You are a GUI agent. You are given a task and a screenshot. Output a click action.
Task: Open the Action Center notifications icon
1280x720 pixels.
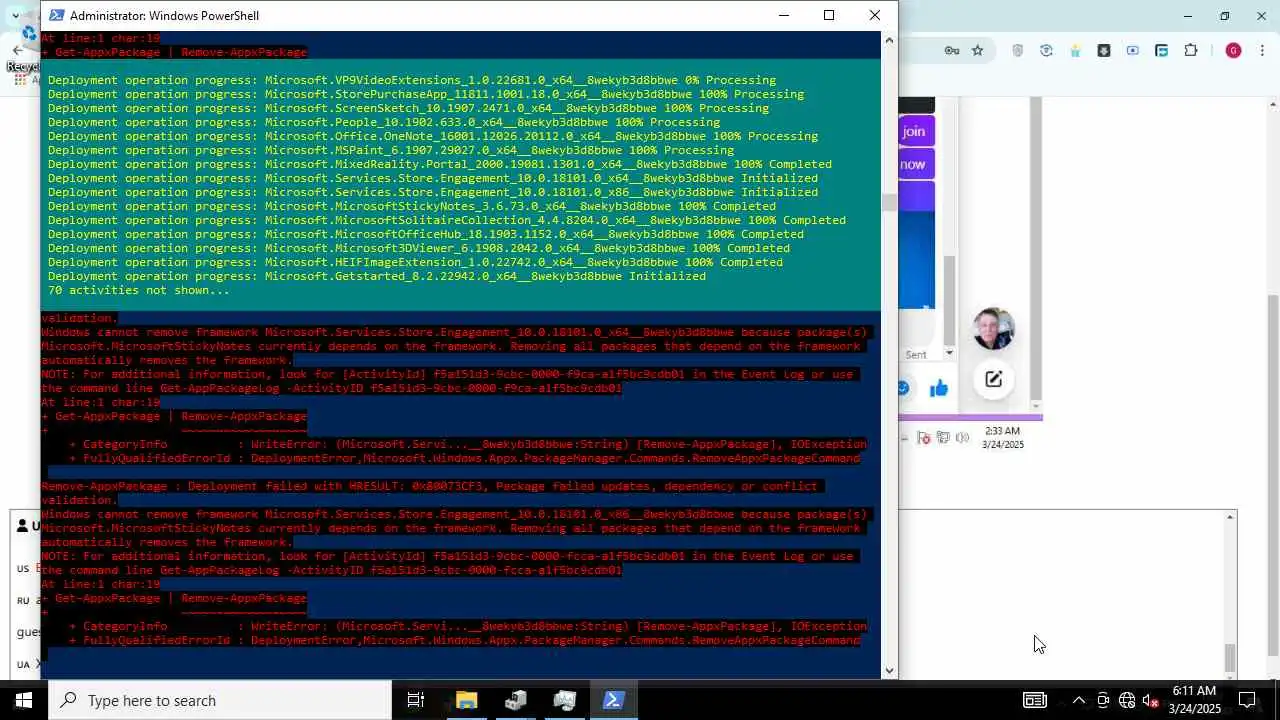coord(1247,700)
